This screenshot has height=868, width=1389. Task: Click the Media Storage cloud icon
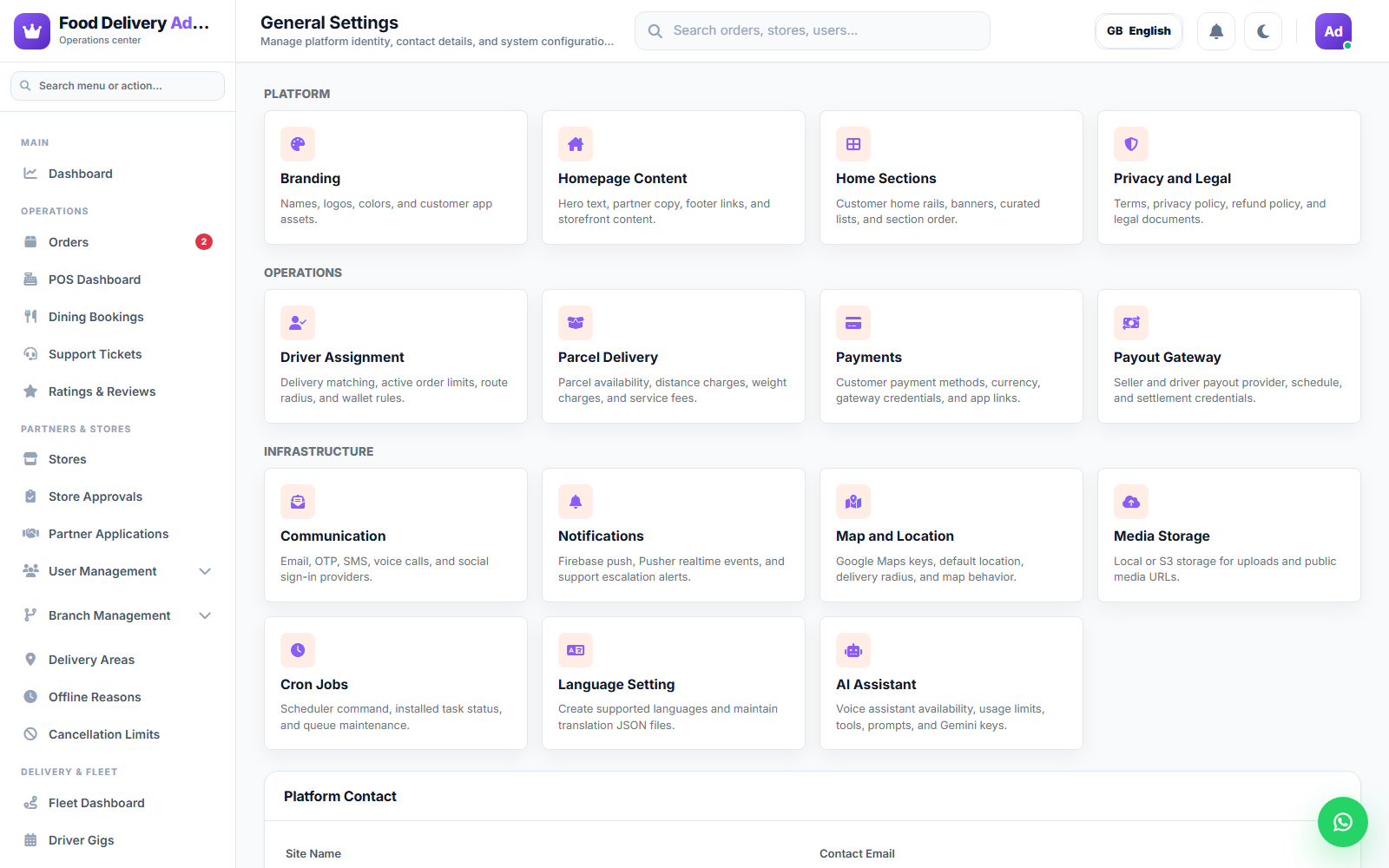pyautogui.click(x=1131, y=502)
